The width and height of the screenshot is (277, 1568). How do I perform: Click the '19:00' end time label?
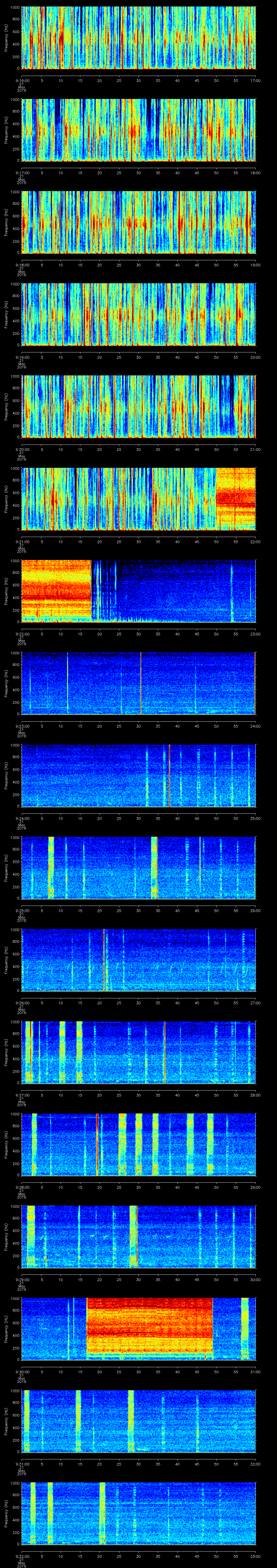(x=255, y=264)
